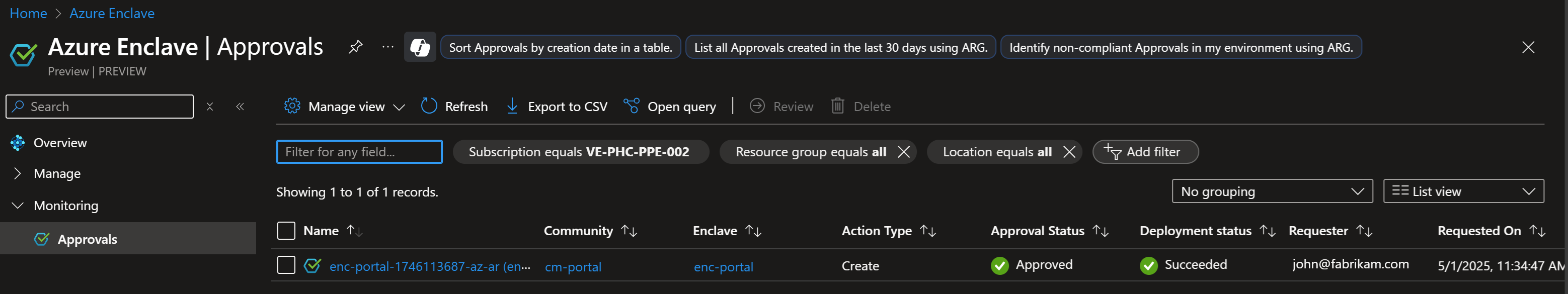The height and width of the screenshot is (294, 1568).
Task: Sort table by Requester column
Action: coord(1364,231)
